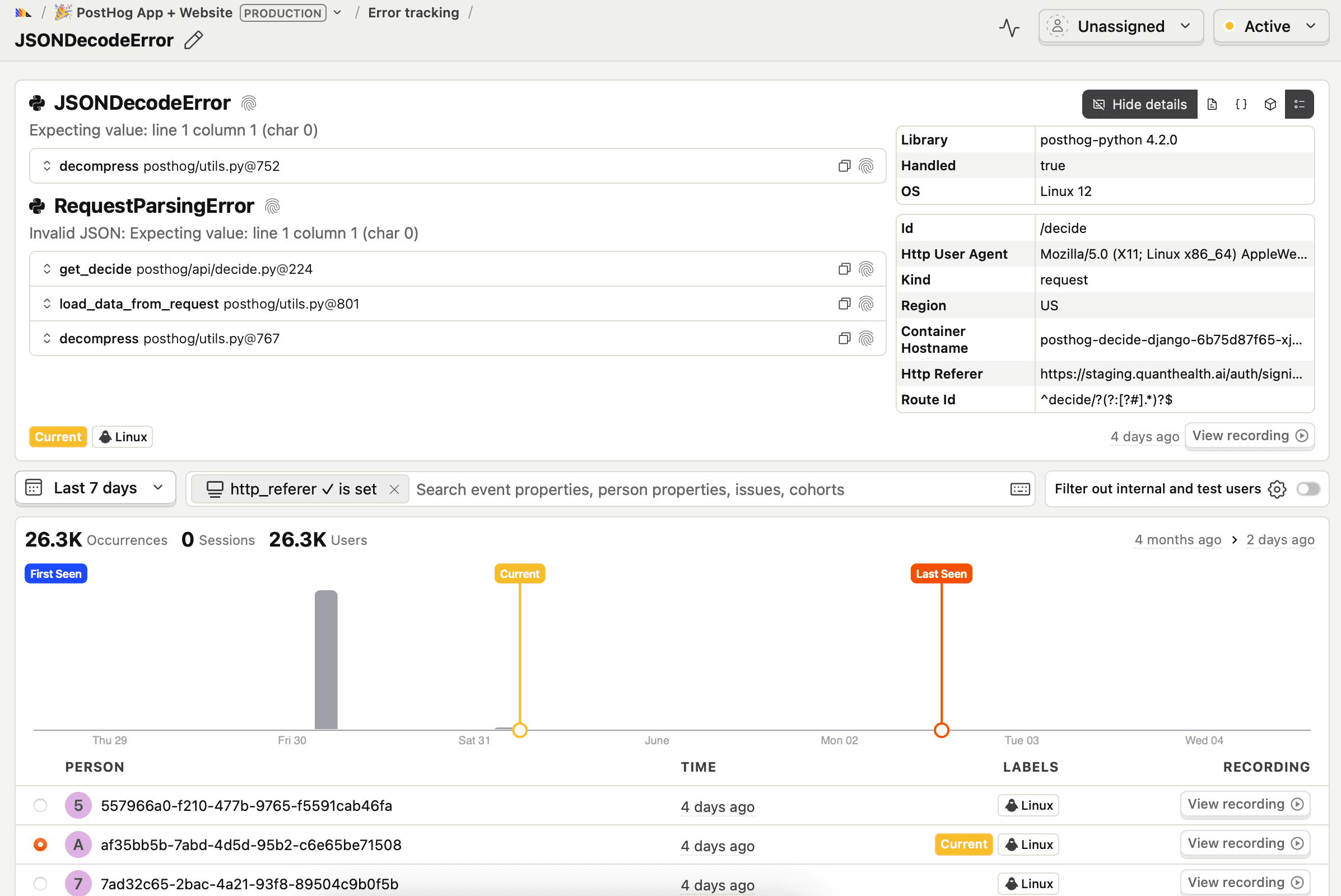Click the avatar of person af35bb5b

[x=78, y=844]
